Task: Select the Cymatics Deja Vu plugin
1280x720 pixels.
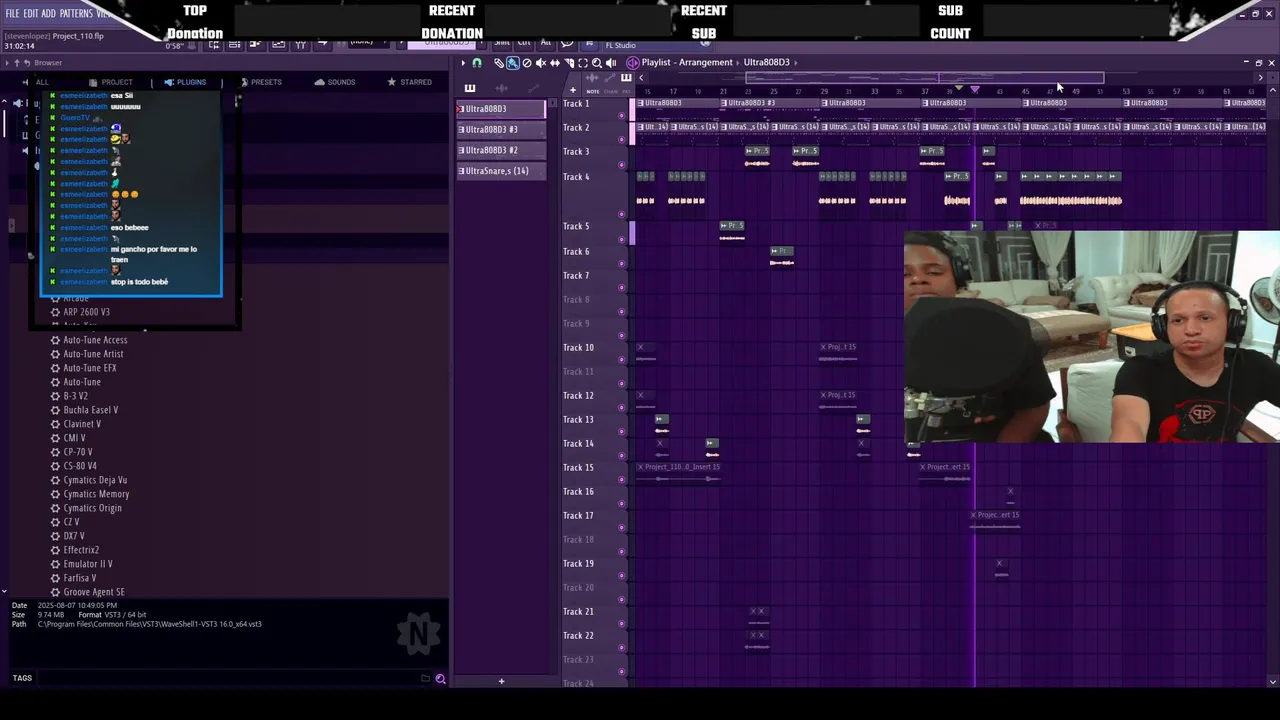Action: (x=95, y=480)
